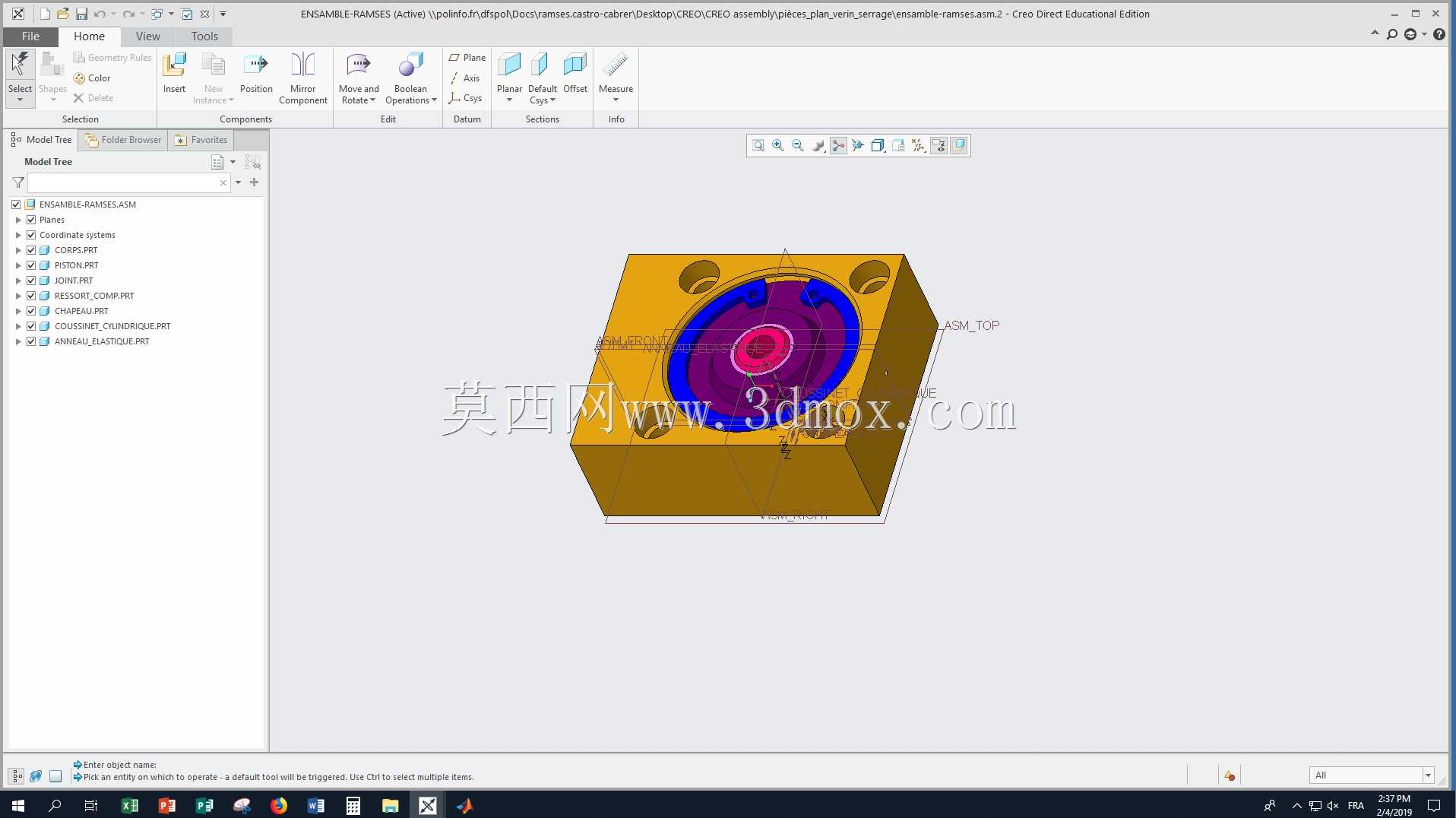Open Excel from the taskbar
Screen dimensions: 1456x818
pos(130,806)
